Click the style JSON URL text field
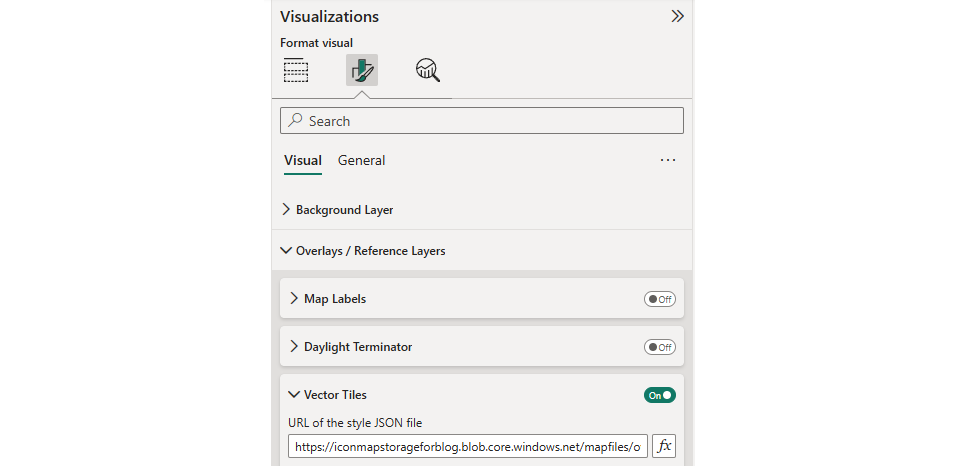The image size is (960, 466). pos(467,447)
